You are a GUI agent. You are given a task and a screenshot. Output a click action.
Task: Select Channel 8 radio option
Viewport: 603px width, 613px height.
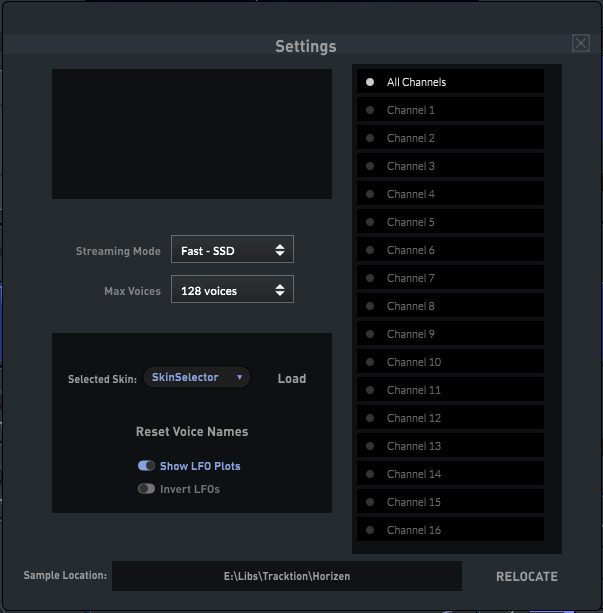coord(450,305)
